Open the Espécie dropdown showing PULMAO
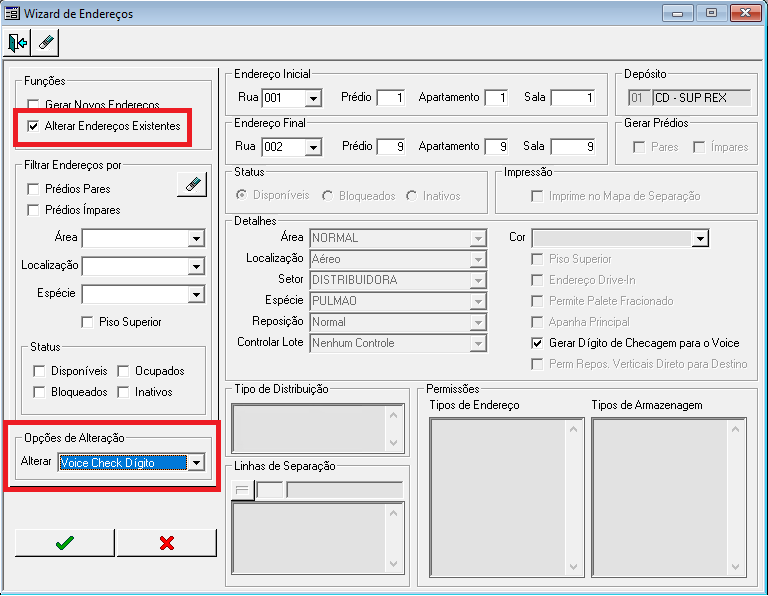Screen dimensions: 768x596 [477, 301]
